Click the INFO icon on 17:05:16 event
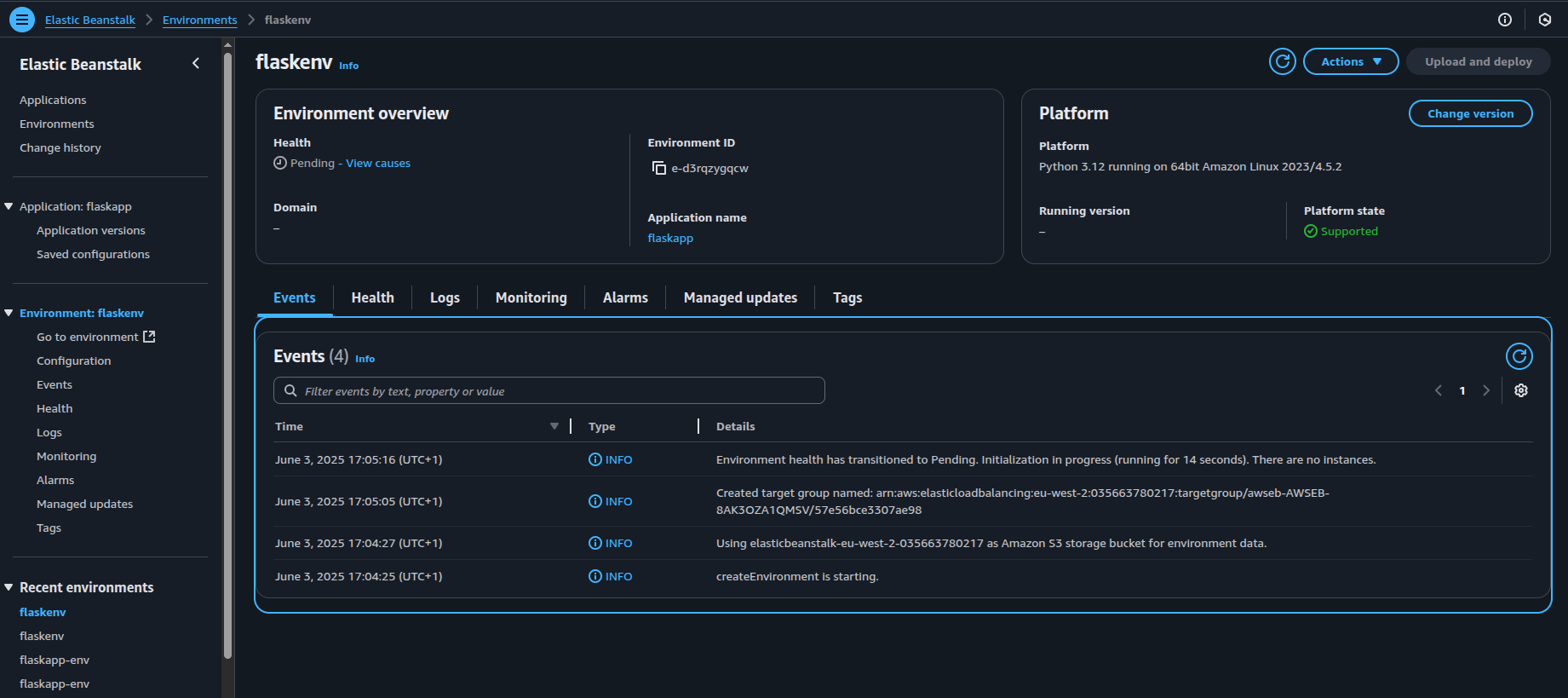This screenshot has height=698, width=1568. (x=595, y=459)
